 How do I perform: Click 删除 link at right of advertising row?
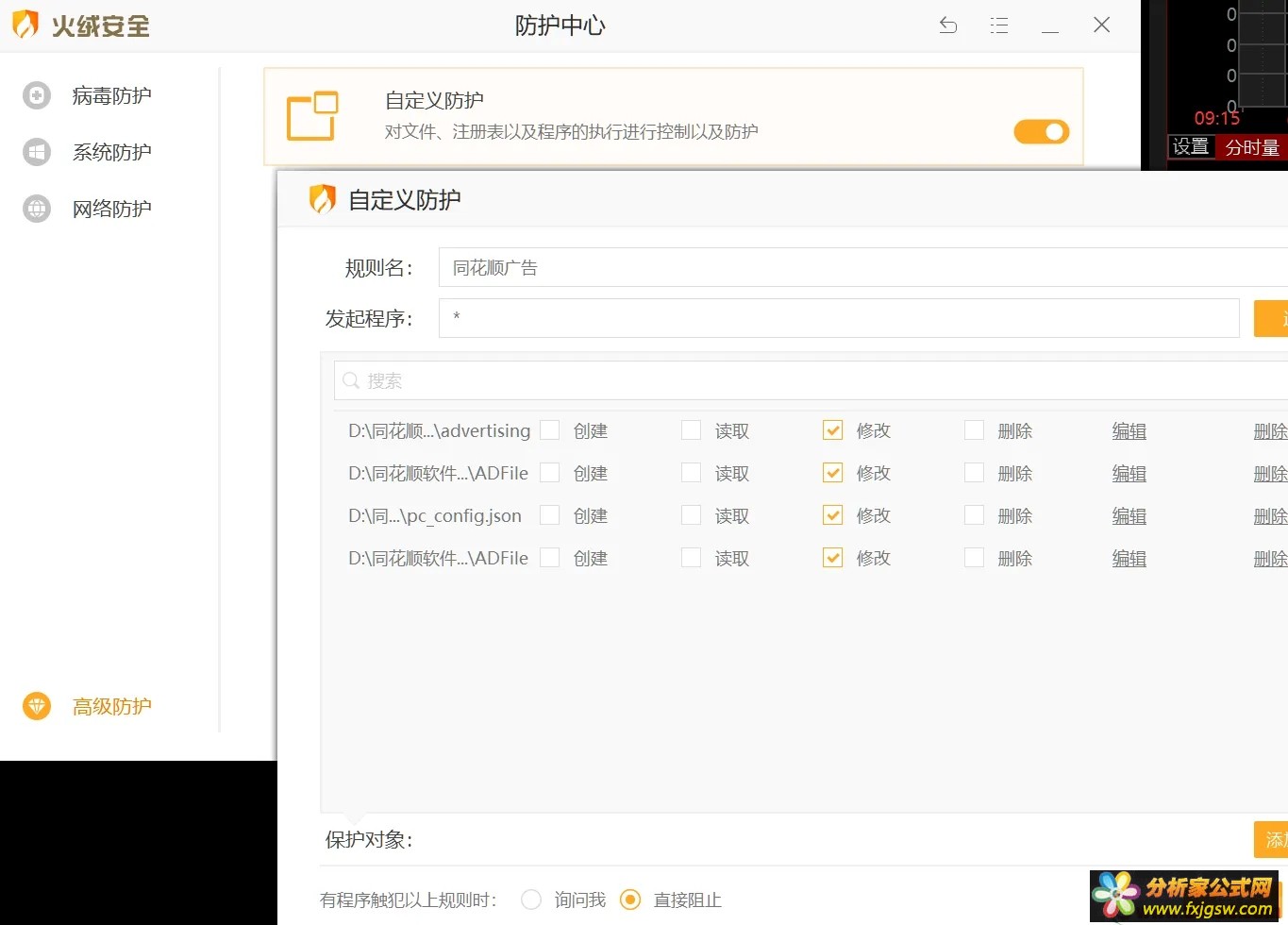pyautogui.click(x=1271, y=431)
